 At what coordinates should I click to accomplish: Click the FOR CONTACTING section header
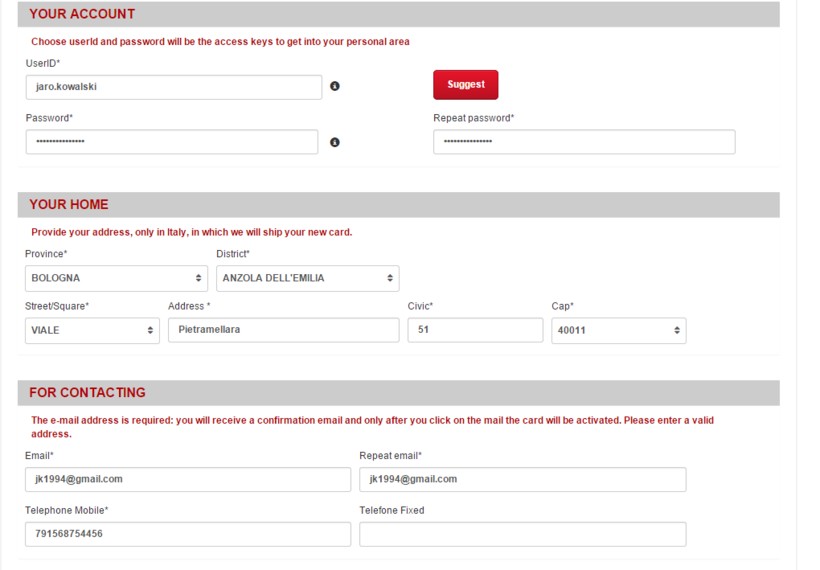[398, 393]
